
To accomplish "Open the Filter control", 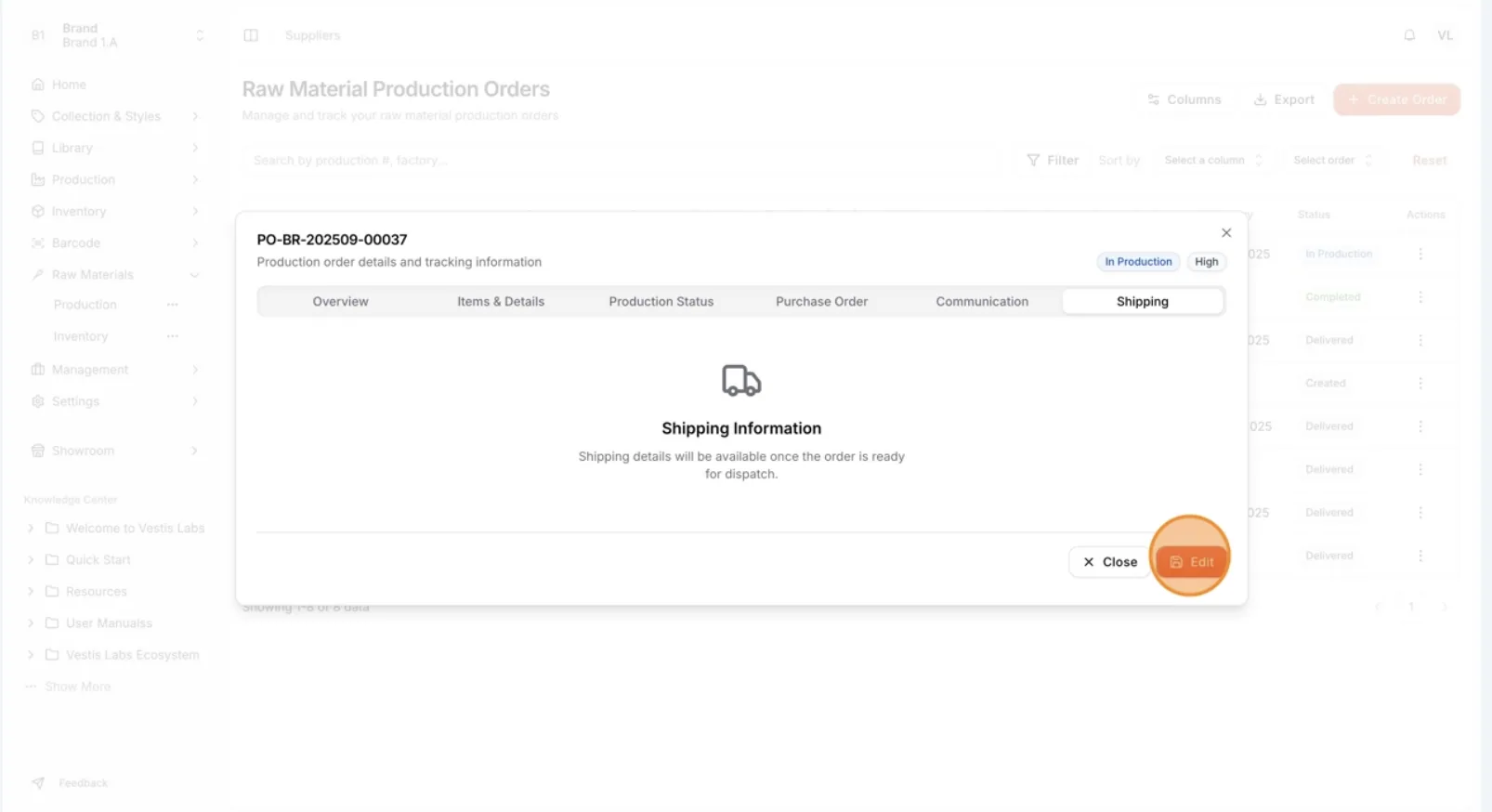I will (1053, 160).
